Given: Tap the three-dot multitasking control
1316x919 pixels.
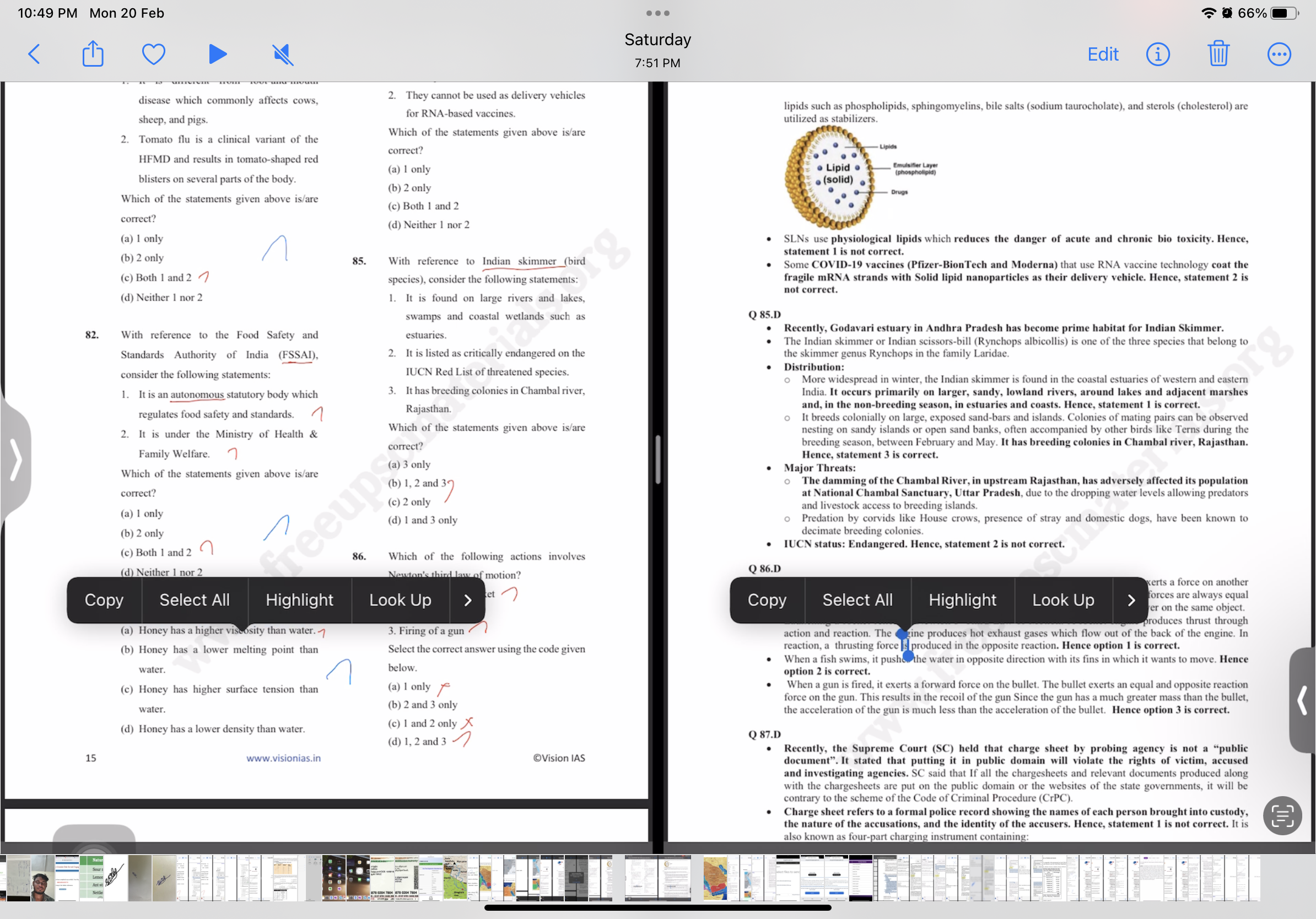Looking at the screenshot, I should tap(657, 13).
